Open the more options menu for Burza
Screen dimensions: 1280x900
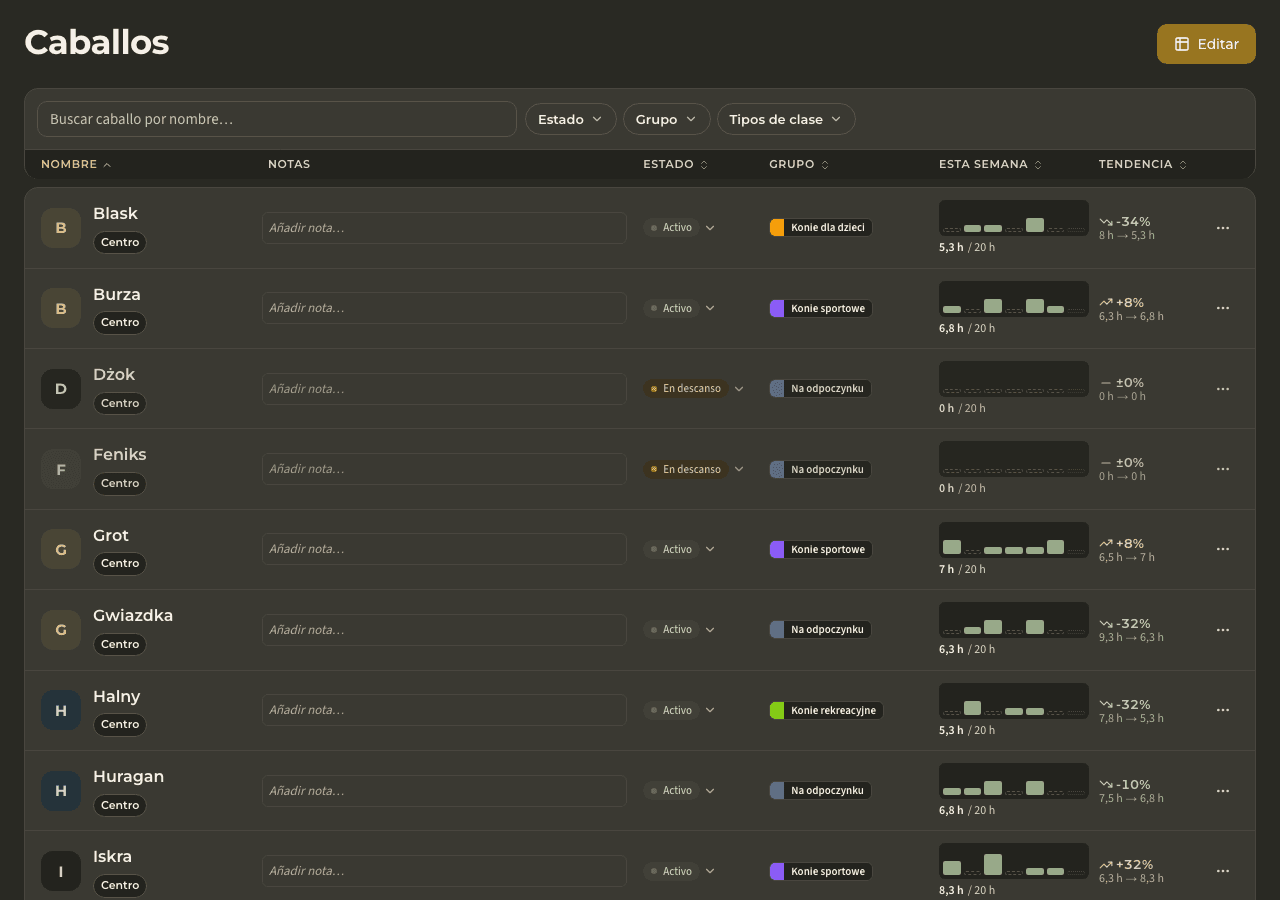pyautogui.click(x=1222, y=308)
